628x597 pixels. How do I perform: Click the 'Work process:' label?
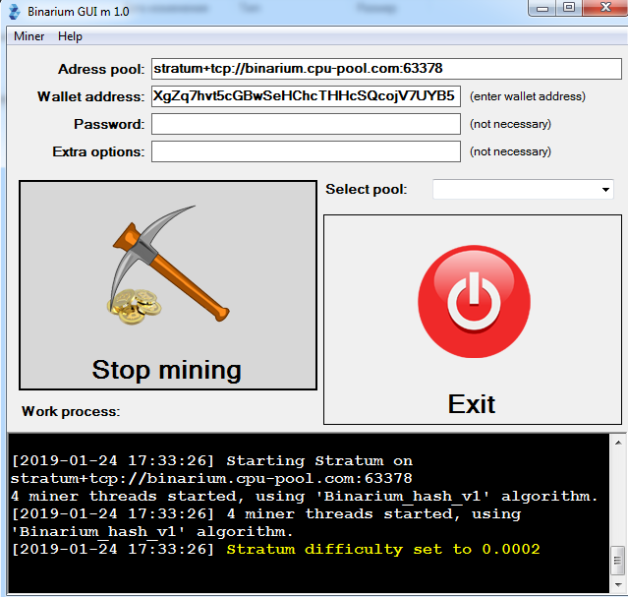coord(71,411)
